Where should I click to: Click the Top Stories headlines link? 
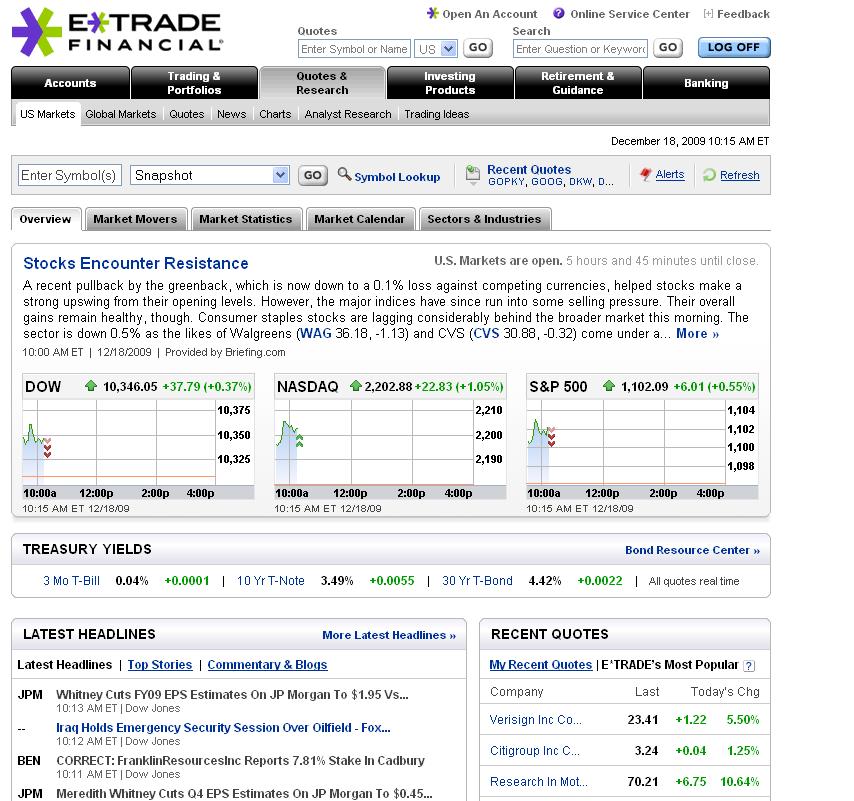160,665
